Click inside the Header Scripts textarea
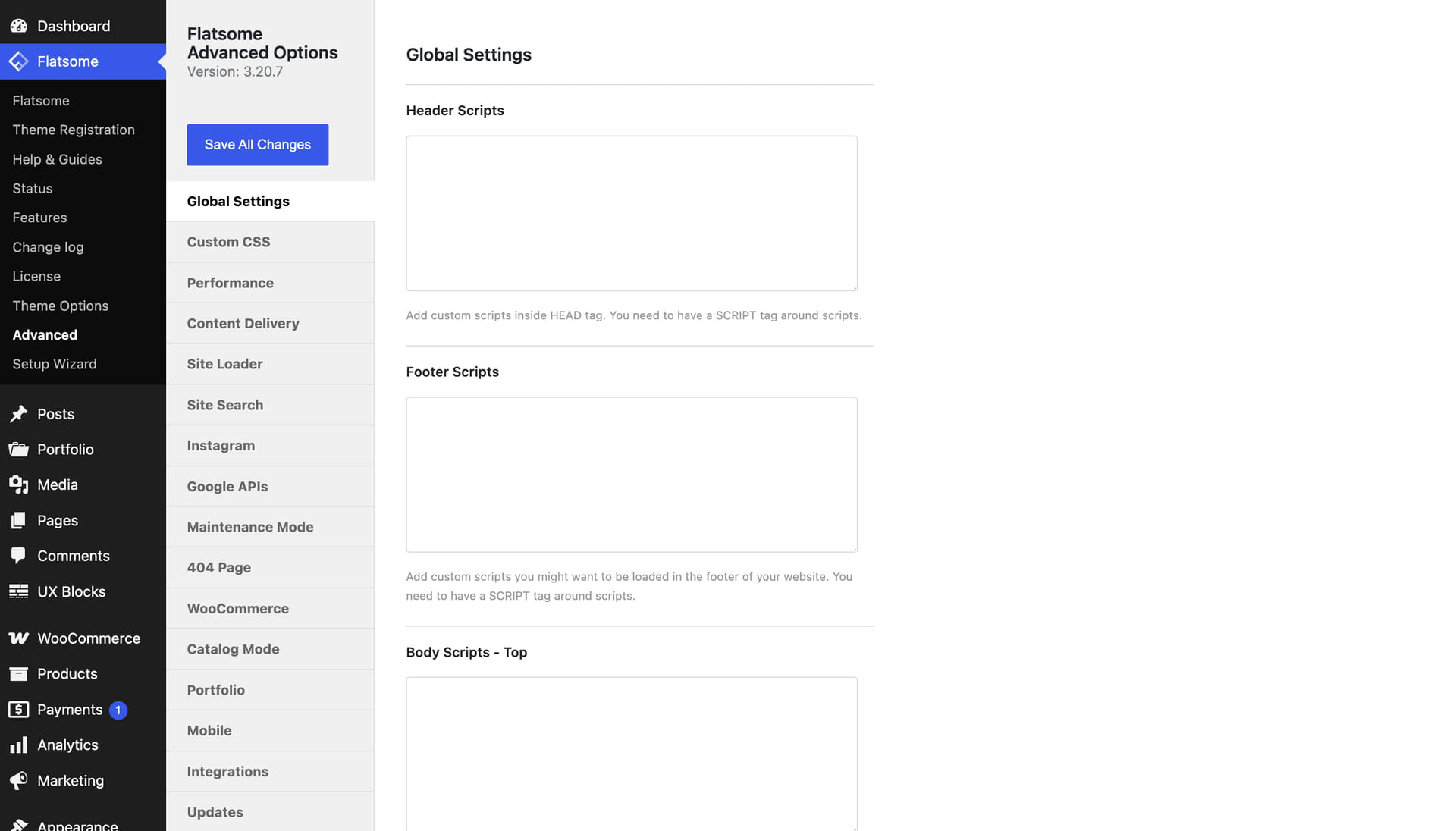This screenshot has height=831, width=1456. tap(632, 213)
